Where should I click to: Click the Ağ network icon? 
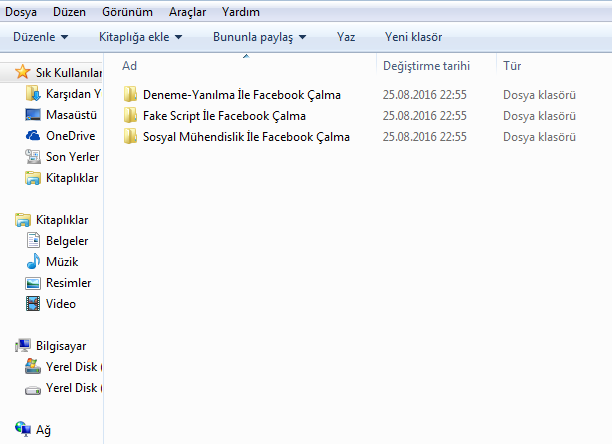coord(23,429)
